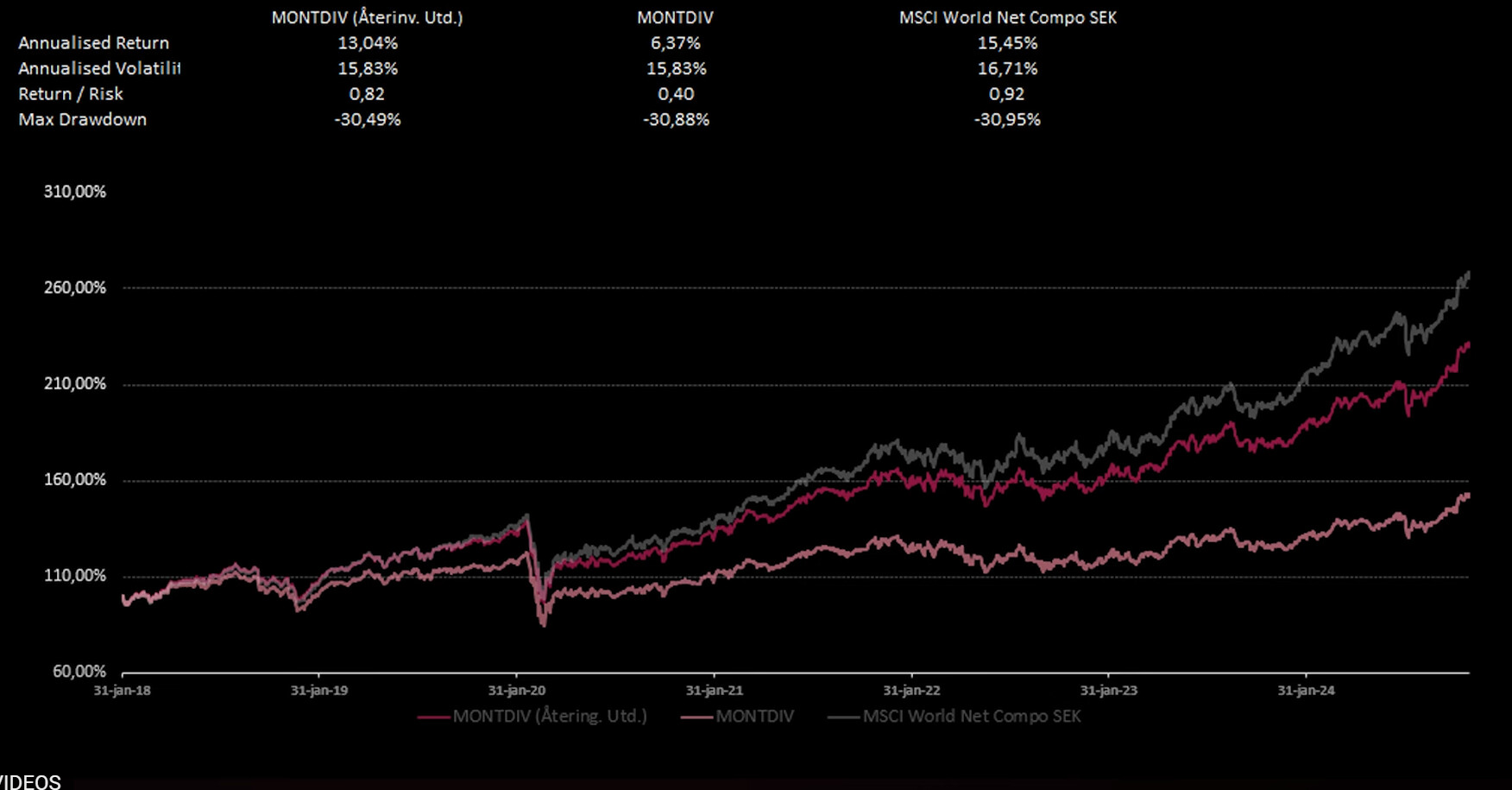Click the grey line swatch in legend
Screen dimensions: 1512x790
coord(843,717)
